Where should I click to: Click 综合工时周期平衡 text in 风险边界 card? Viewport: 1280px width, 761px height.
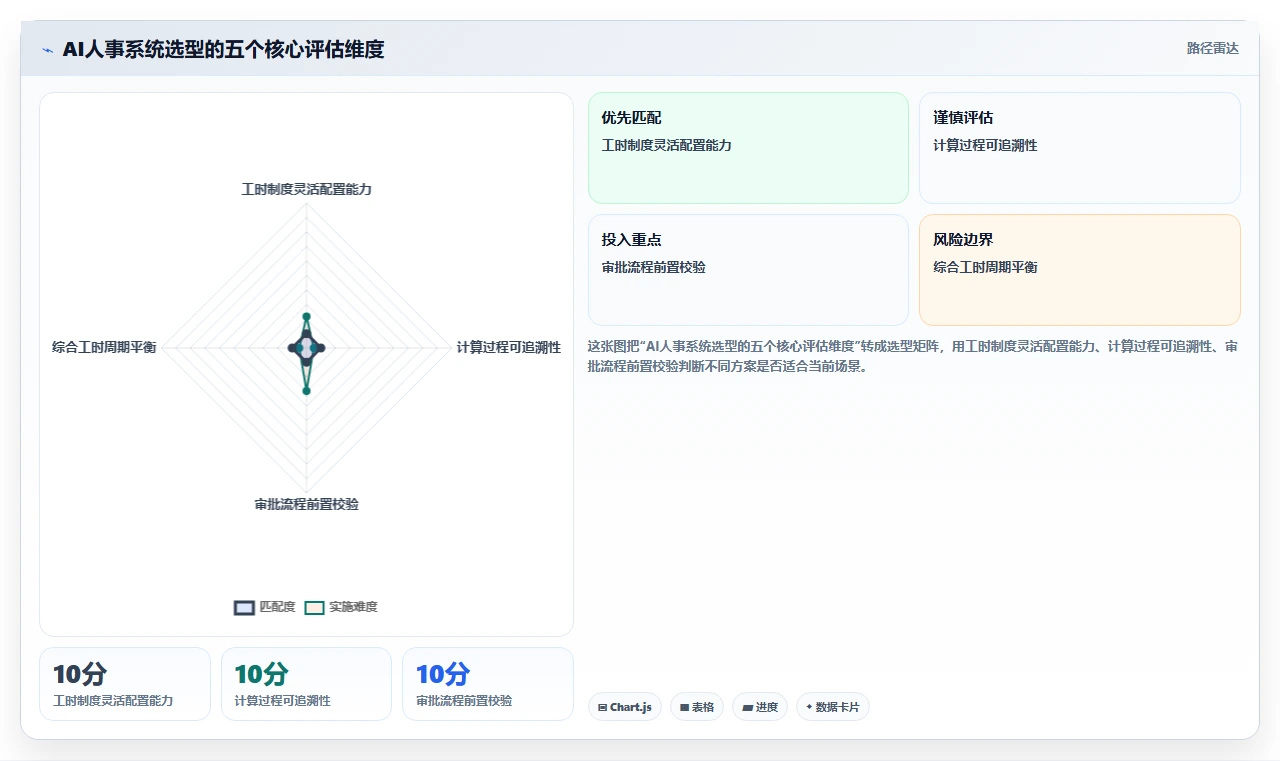pos(985,267)
